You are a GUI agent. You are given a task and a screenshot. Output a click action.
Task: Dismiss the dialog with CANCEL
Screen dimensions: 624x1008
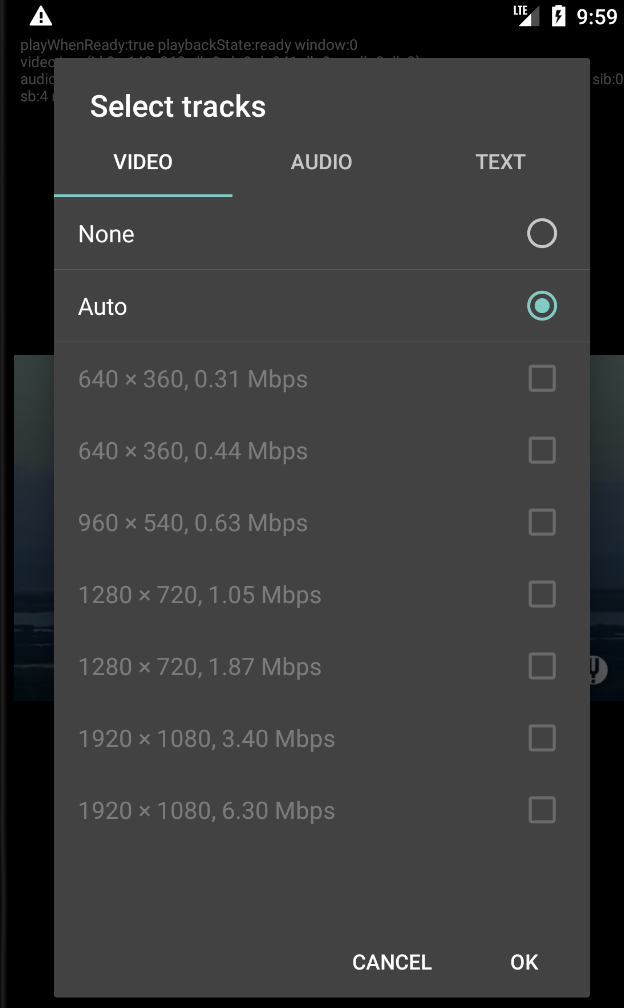tap(391, 962)
